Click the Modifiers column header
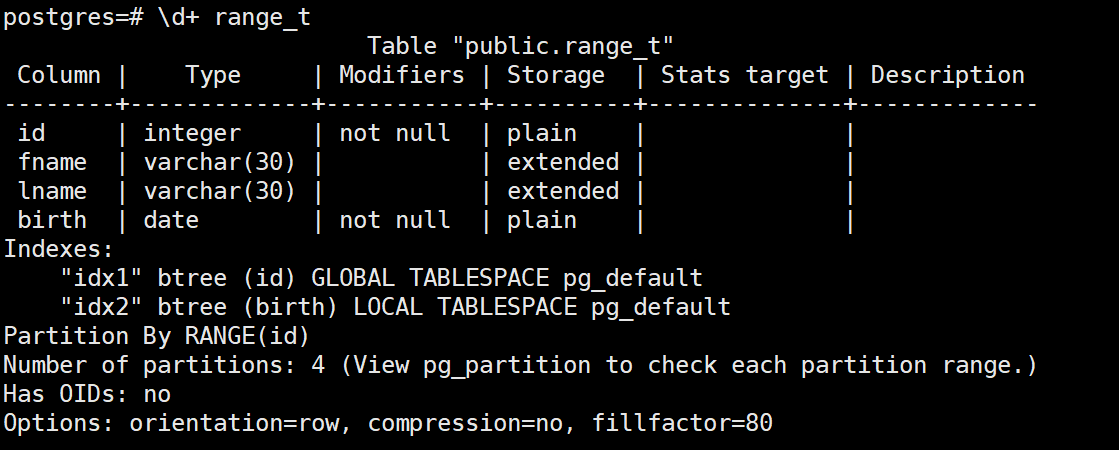This screenshot has width=1119, height=450. [x=402, y=75]
